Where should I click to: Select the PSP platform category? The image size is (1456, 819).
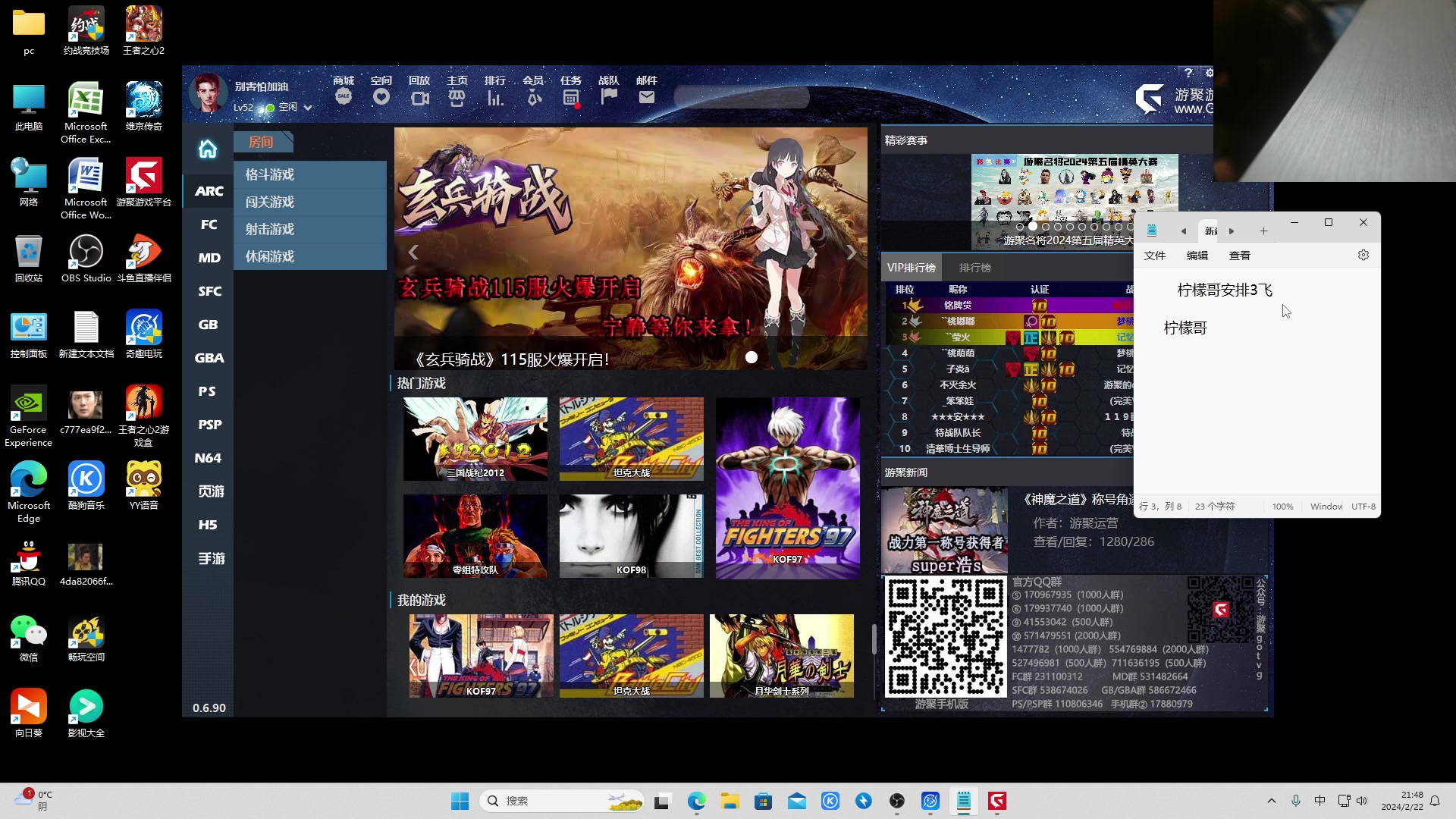(209, 425)
